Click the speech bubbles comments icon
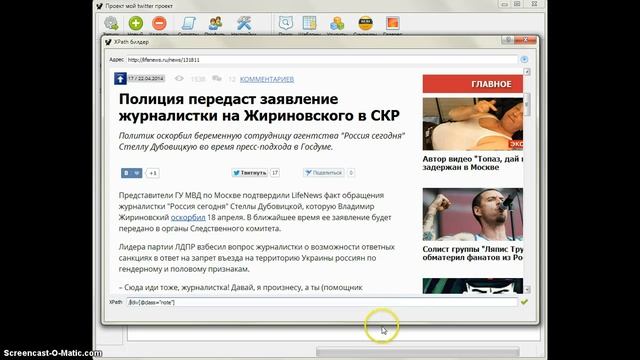The width and height of the screenshot is (640, 360). pyautogui.click(x=217, y=78)
